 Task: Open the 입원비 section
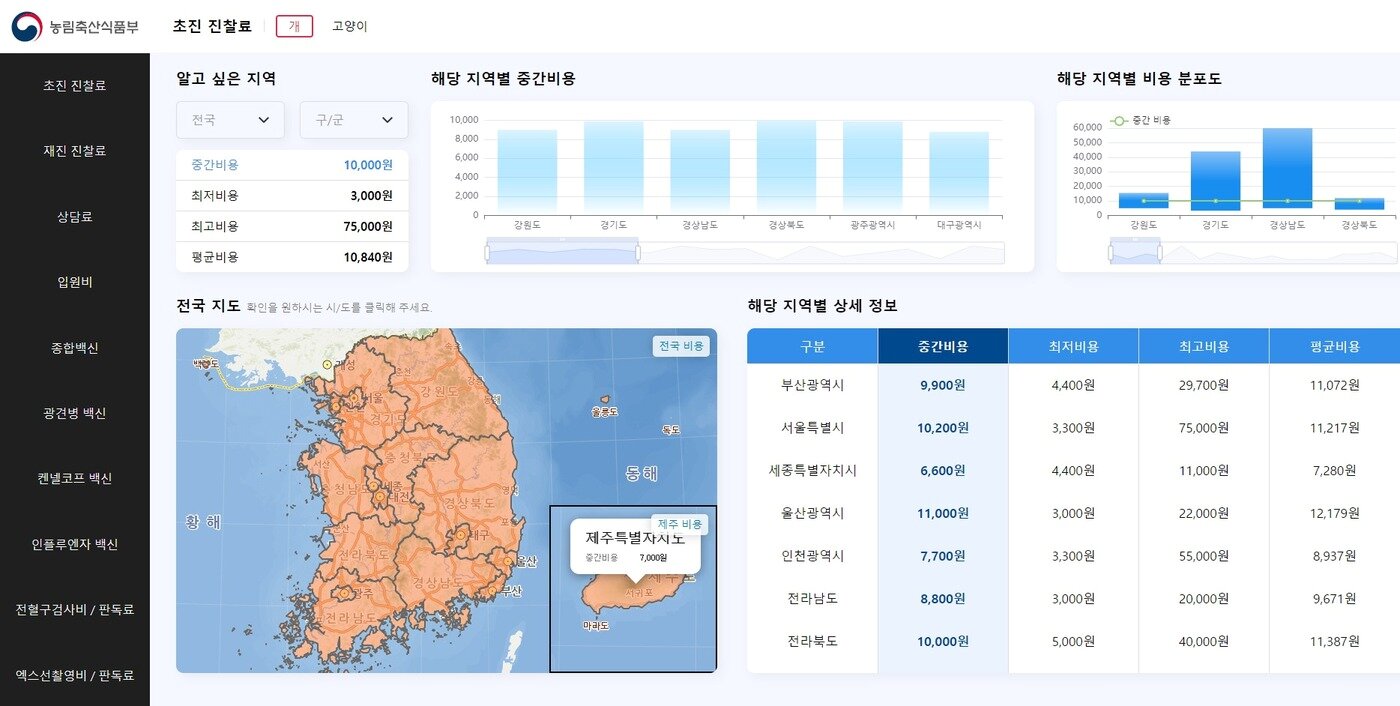(x=74, y=282)
